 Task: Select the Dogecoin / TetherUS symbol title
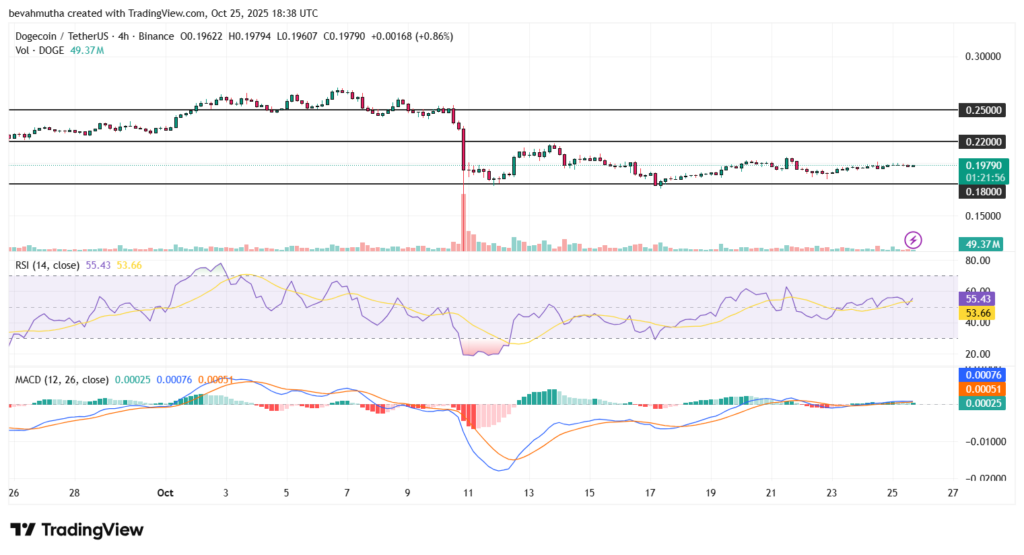click(x=73, y=36)
